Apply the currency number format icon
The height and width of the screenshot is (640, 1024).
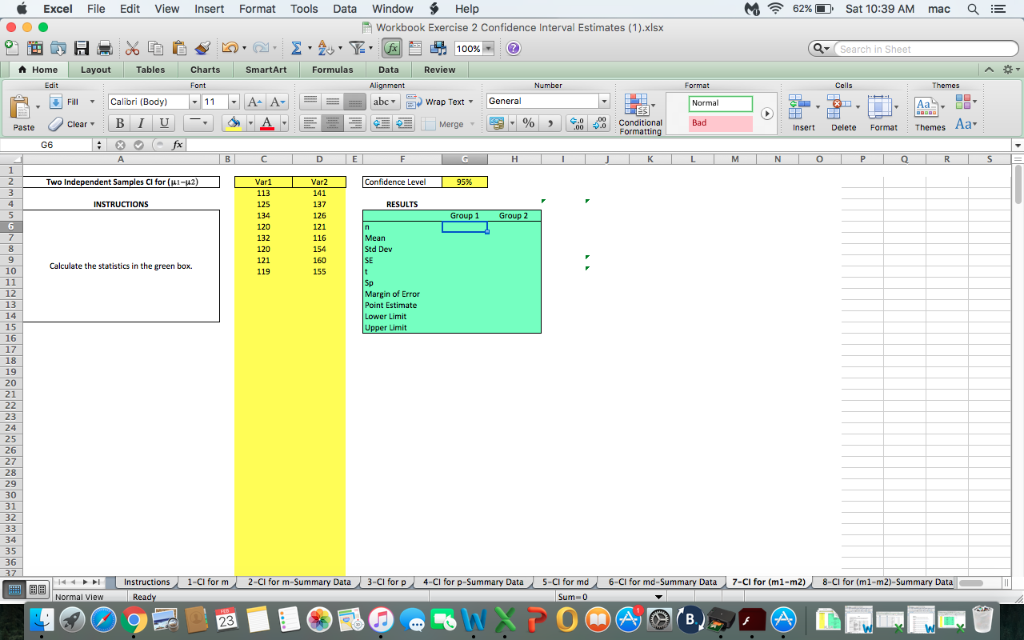coord(497,122)
